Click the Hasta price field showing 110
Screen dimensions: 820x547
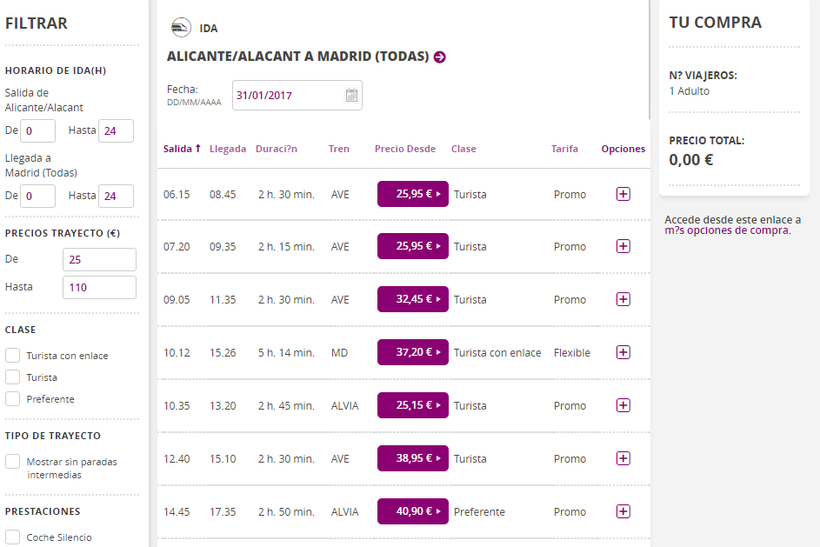(x=99, y=287)
